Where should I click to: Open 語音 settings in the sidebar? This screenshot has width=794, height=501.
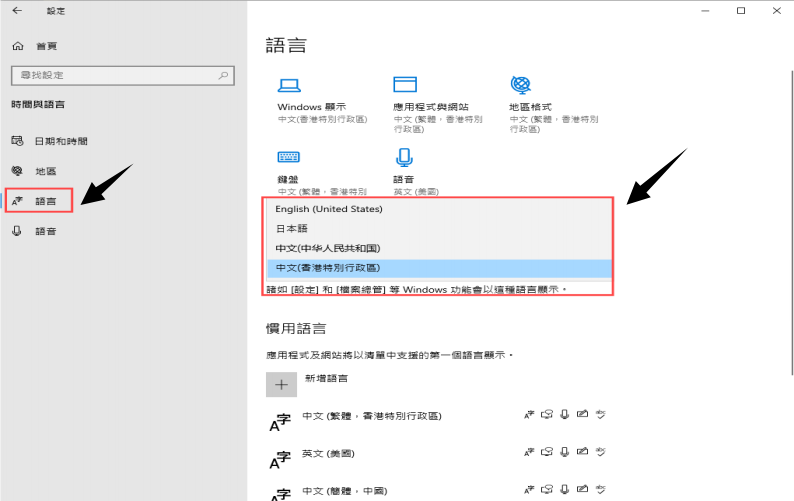[x=34, y=231]
